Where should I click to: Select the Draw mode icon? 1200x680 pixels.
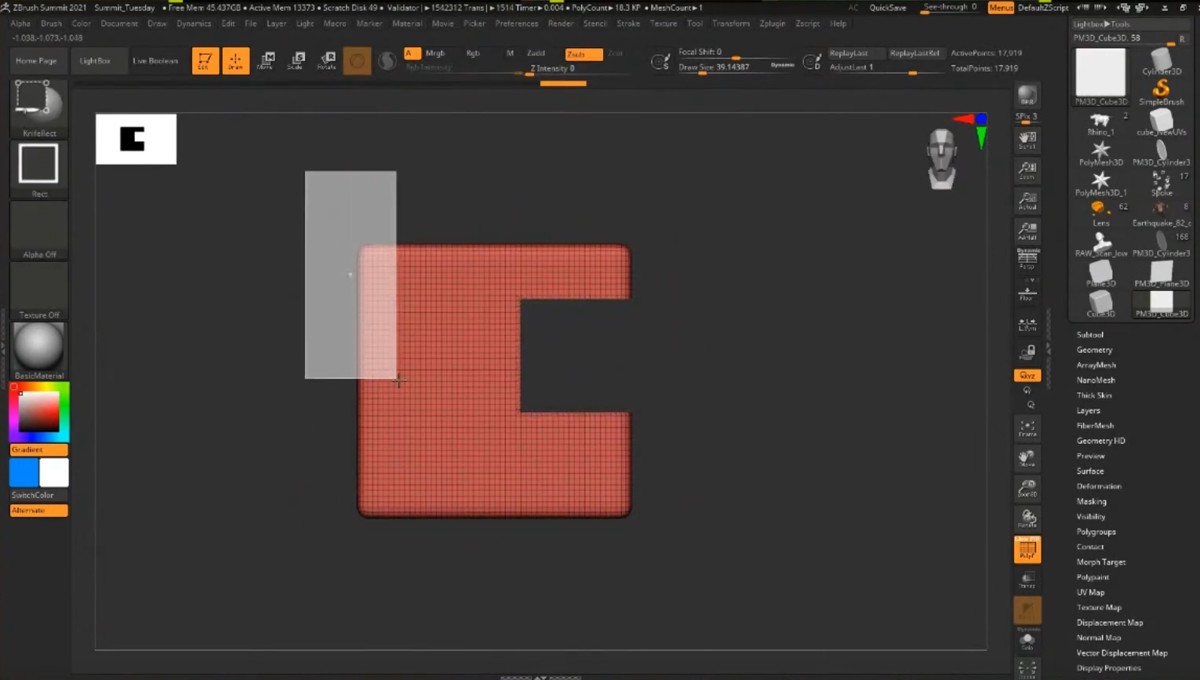(x=236, y=61)
